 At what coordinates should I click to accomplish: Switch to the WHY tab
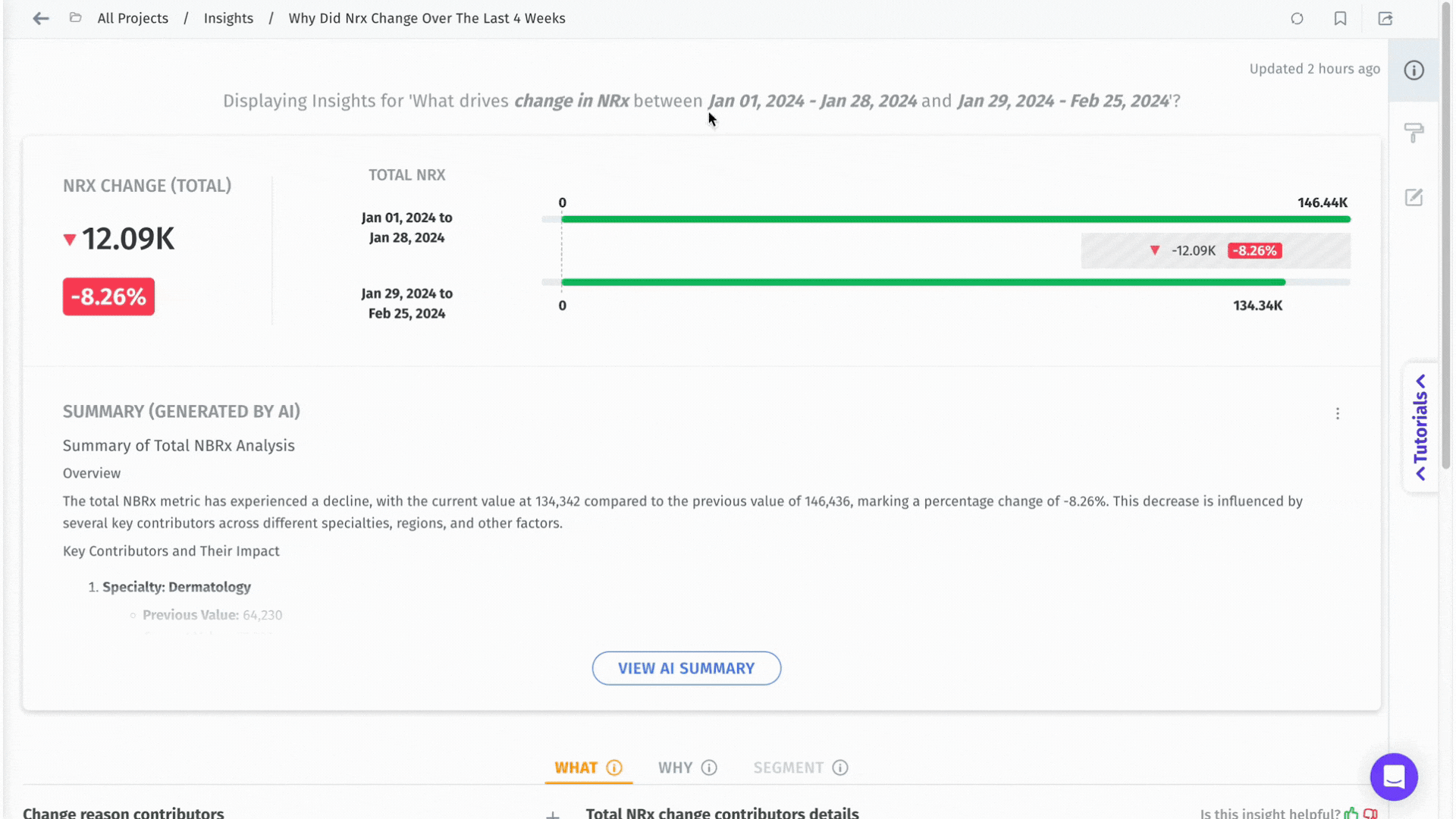[675, 767]
